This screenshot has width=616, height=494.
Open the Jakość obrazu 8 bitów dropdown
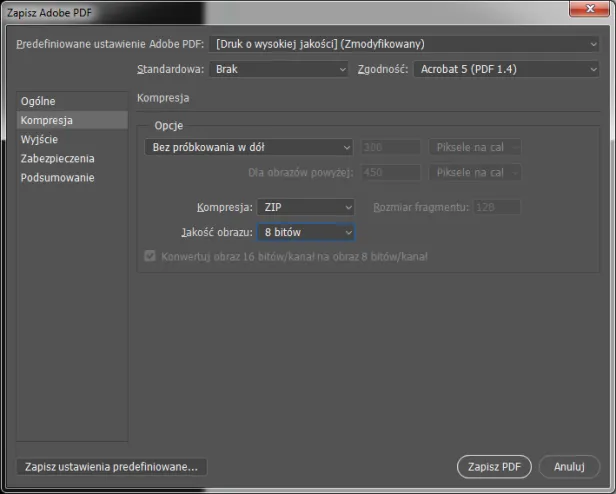(306, 232)
